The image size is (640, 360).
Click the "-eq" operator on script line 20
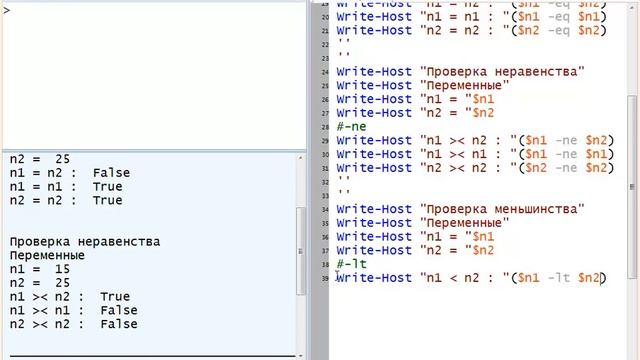(x=559, y=17)
